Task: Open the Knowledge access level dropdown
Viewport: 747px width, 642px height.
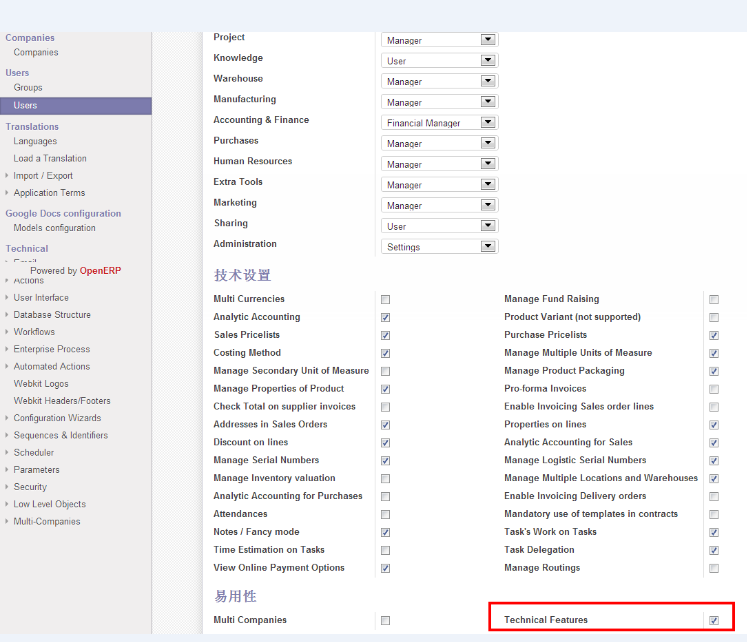Action: point(439,61)
